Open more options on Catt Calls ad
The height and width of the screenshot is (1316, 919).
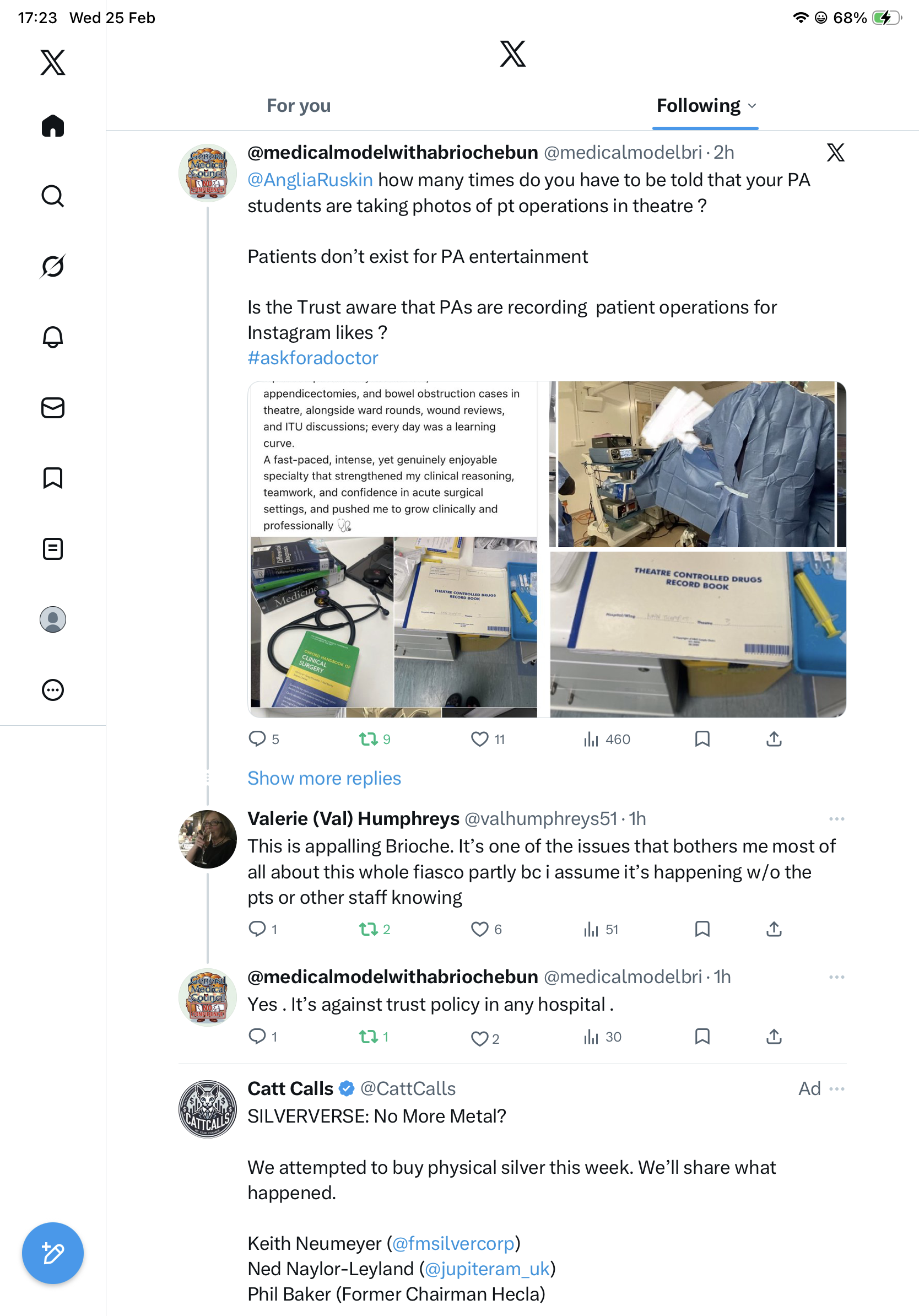tap(836, 1088)
